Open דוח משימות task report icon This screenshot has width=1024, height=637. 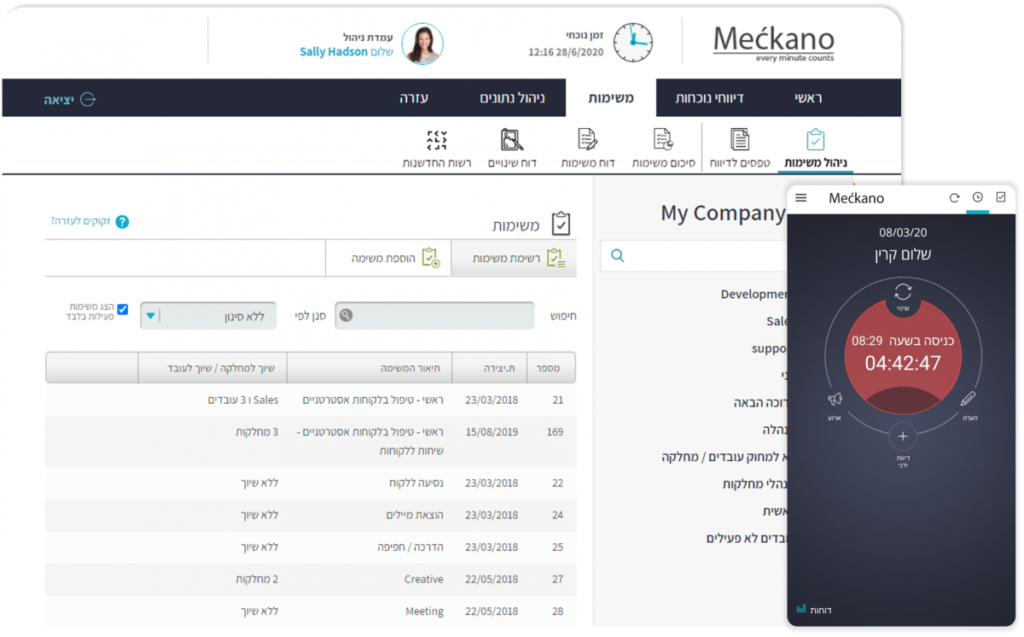click(x=587, y=139)
